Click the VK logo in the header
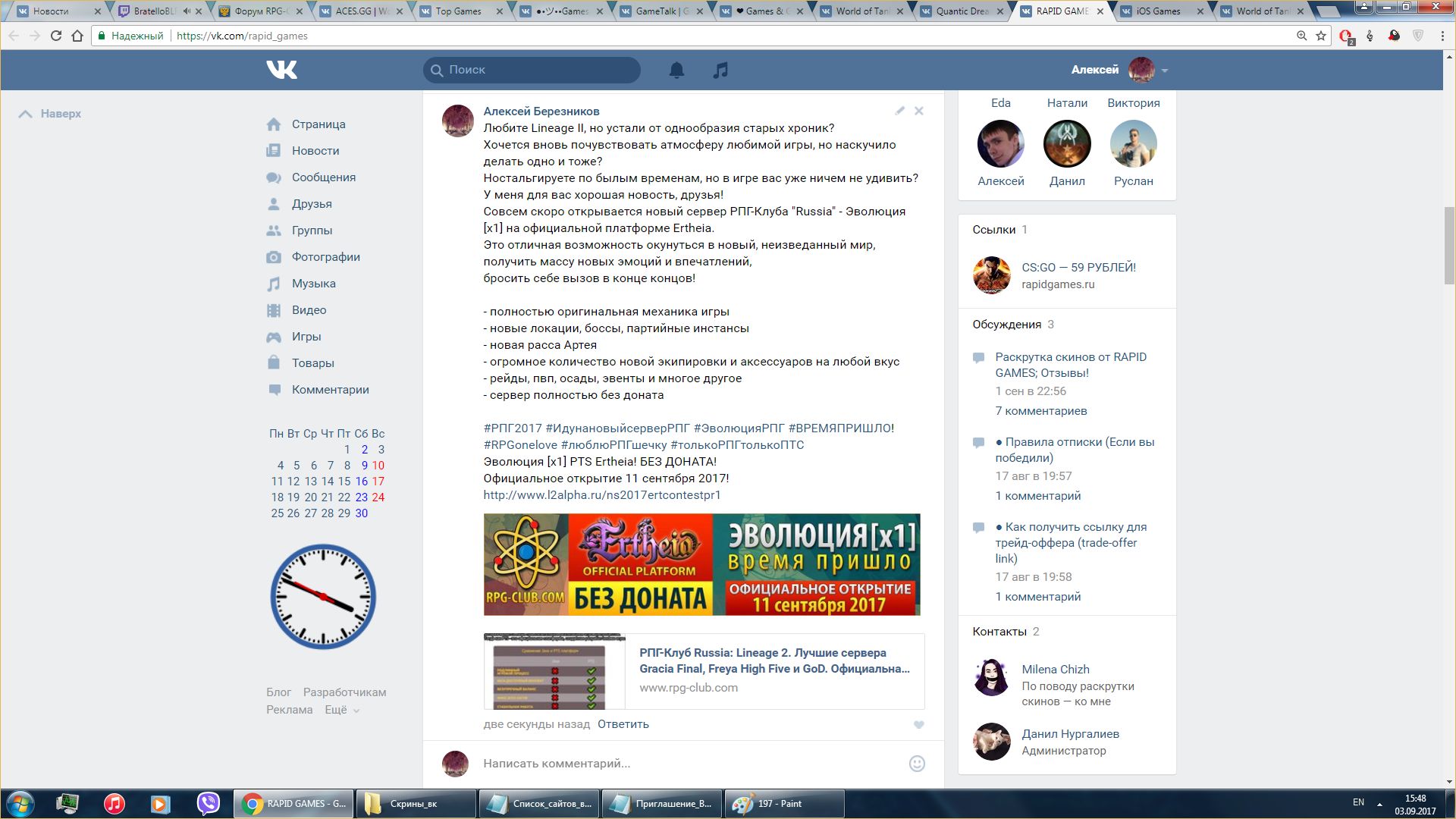This screenshot has height=819, width=1456. click(x=281, y=70)
